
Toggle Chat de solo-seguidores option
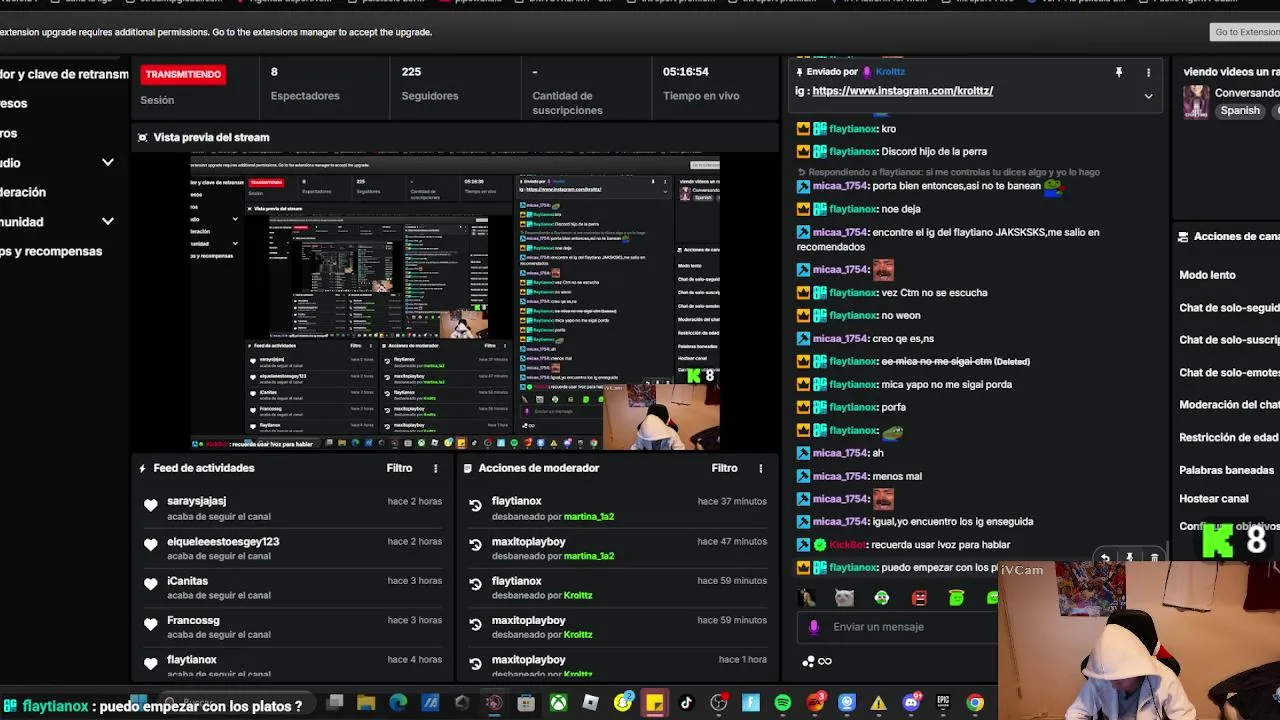pos(1229,308)
